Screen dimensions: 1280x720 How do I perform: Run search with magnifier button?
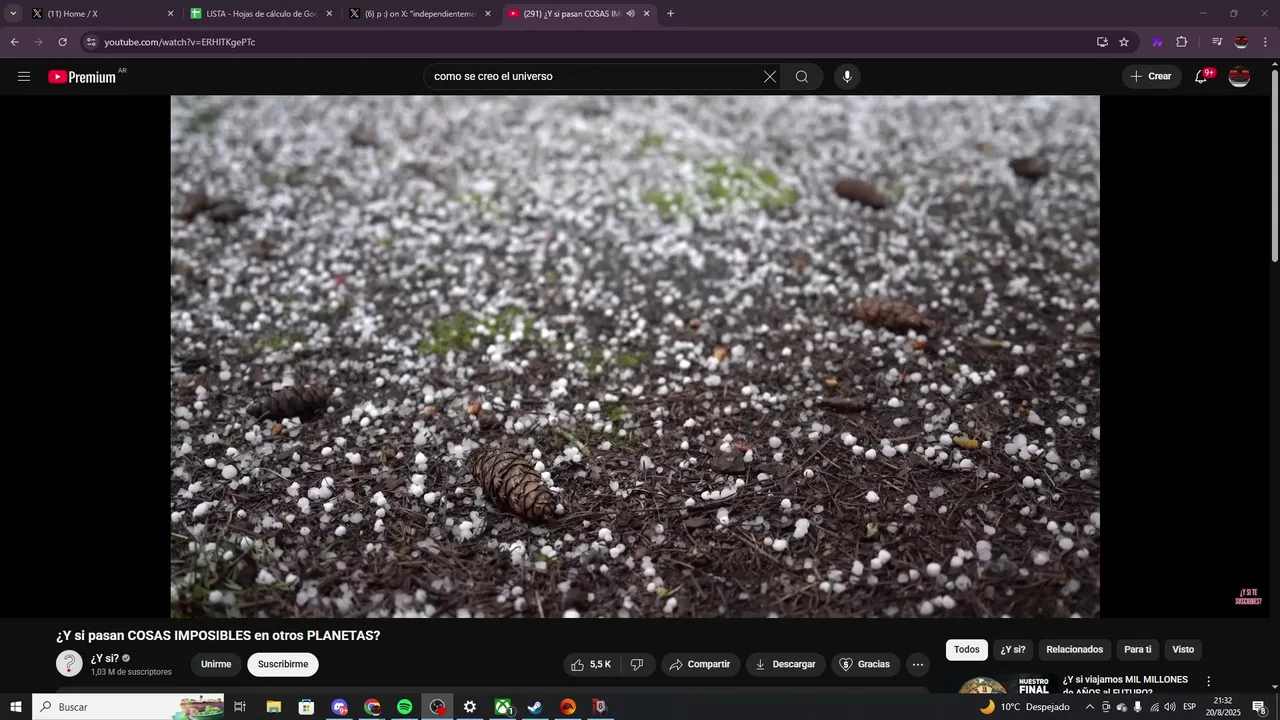(802, 77)
